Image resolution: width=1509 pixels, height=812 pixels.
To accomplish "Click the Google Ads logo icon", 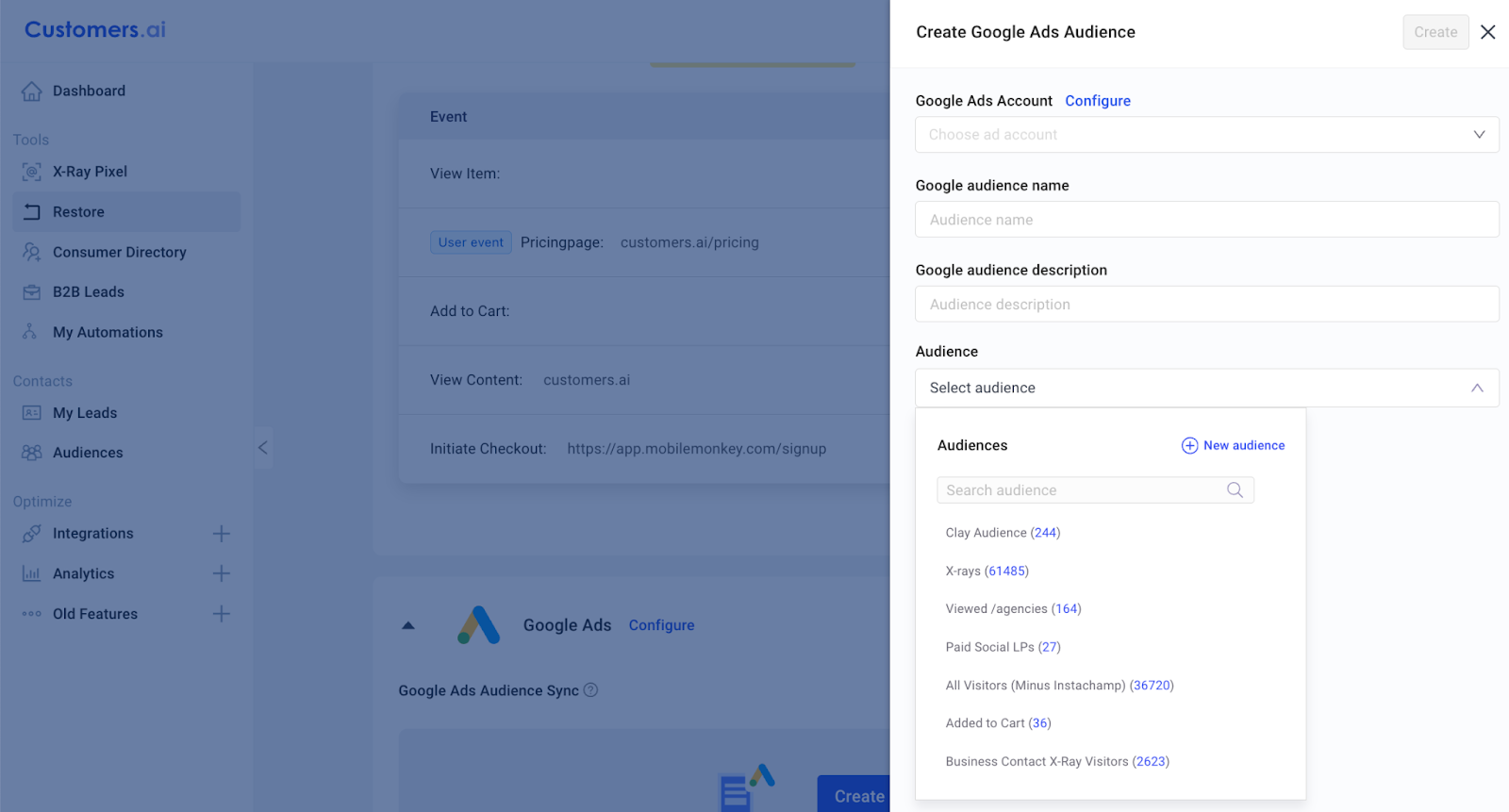I will coord(479,624).
